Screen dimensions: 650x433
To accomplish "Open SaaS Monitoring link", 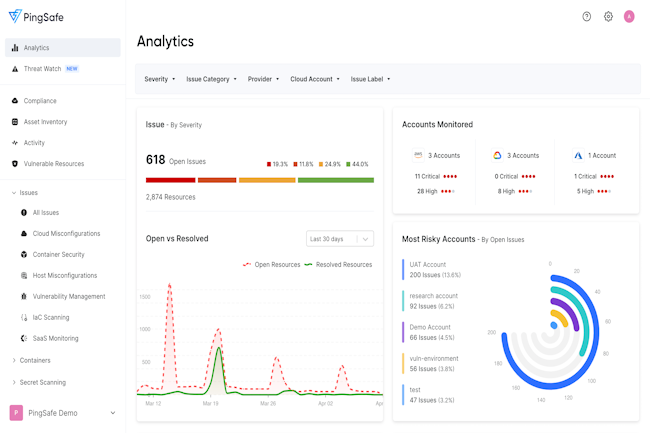I will [56, 338].
